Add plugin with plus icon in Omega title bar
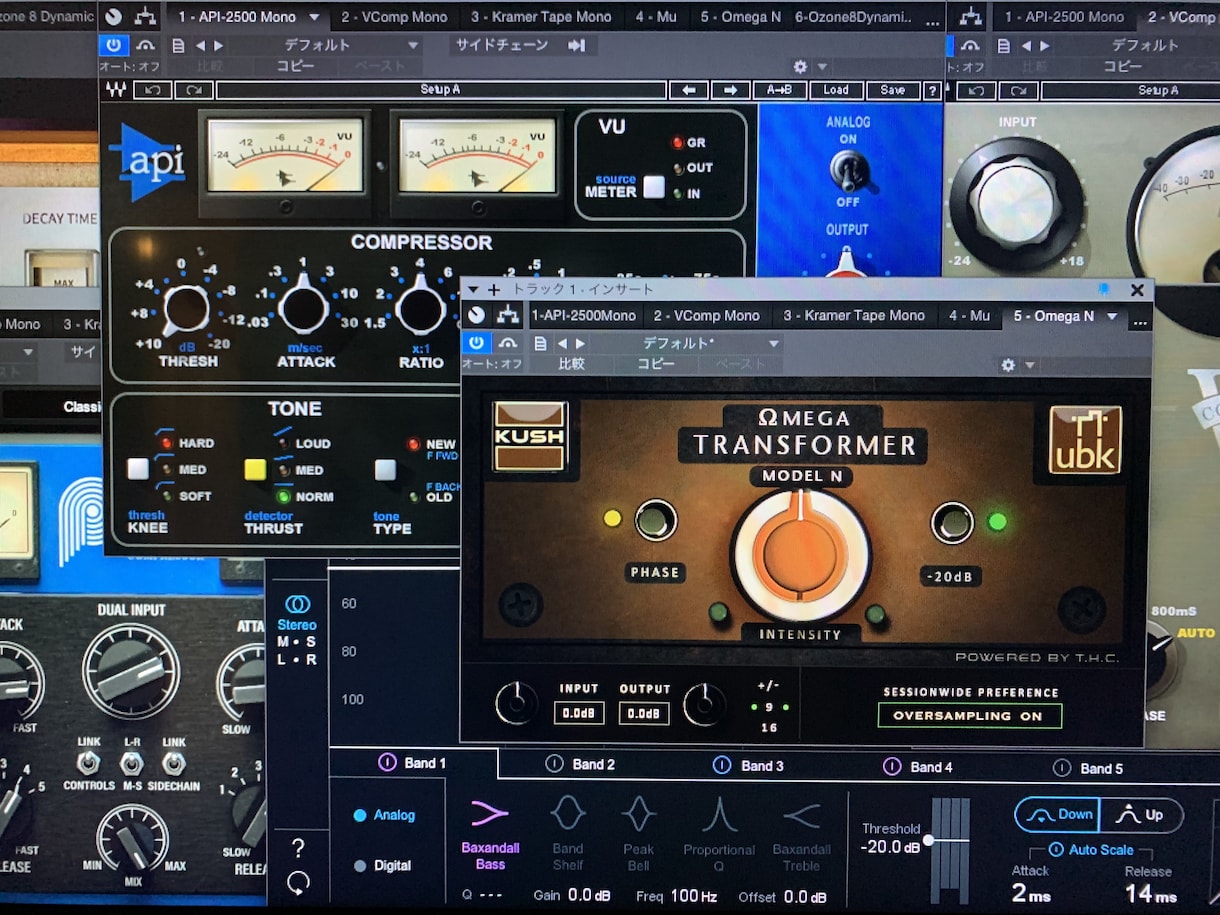Image resolution: width=1220 pixels, height=915 pixels. (494, 289)
